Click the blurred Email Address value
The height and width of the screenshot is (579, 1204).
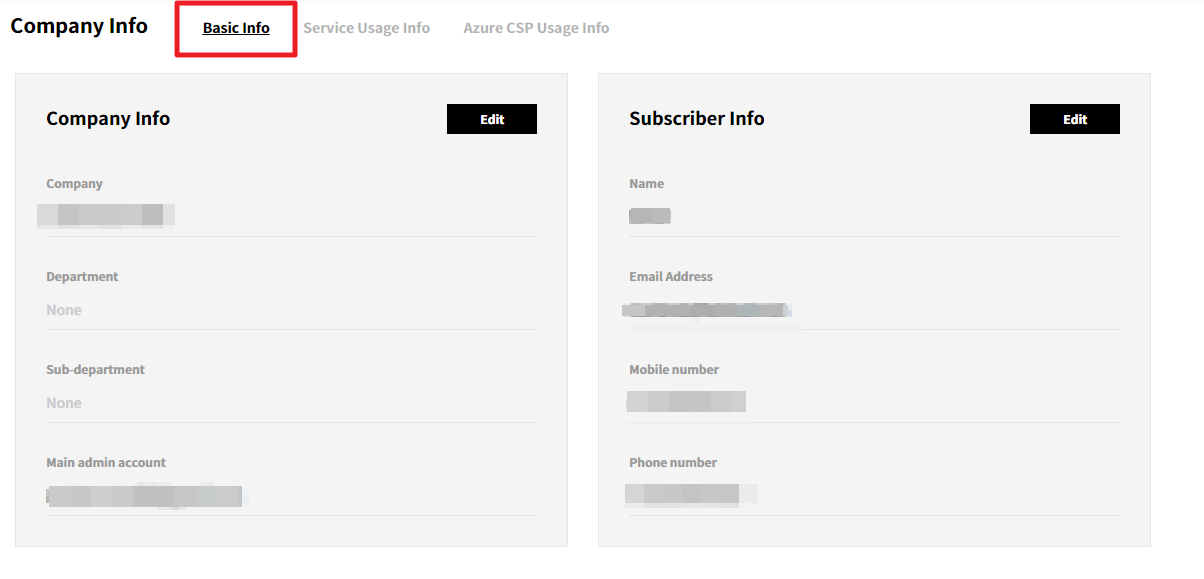[706, 310]
